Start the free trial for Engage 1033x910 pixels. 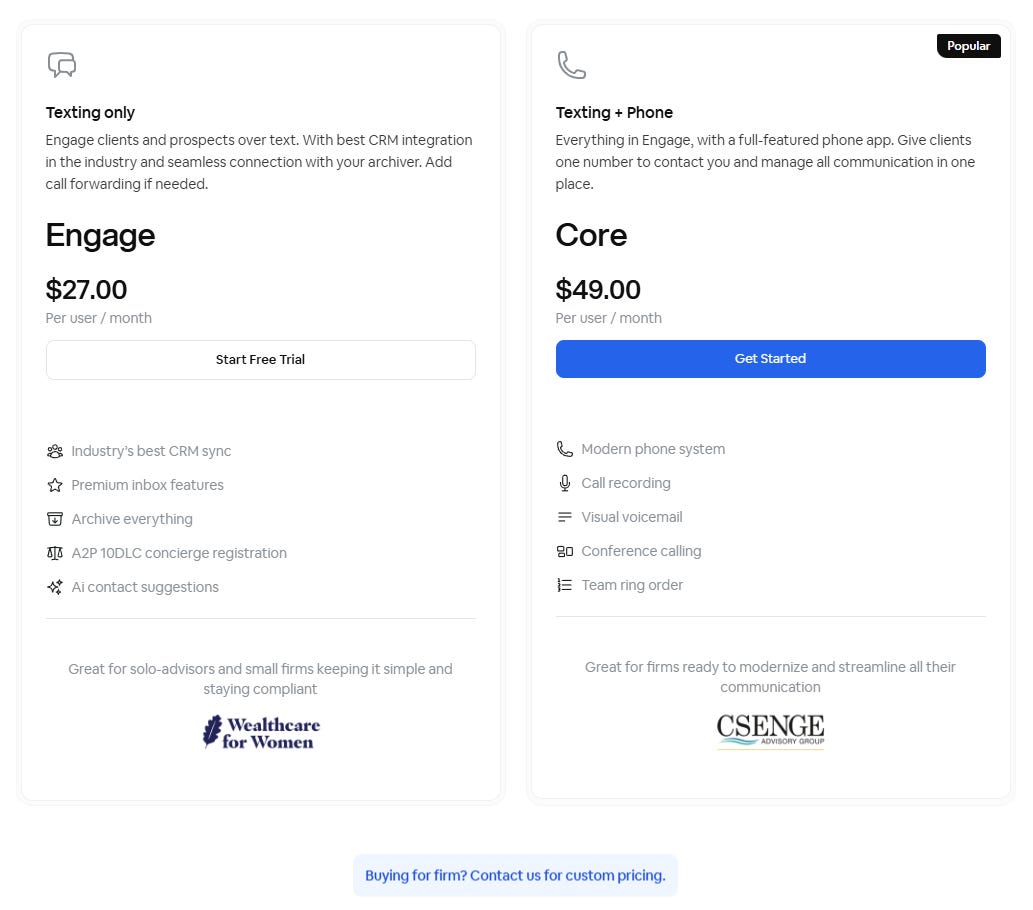(261, 360)
